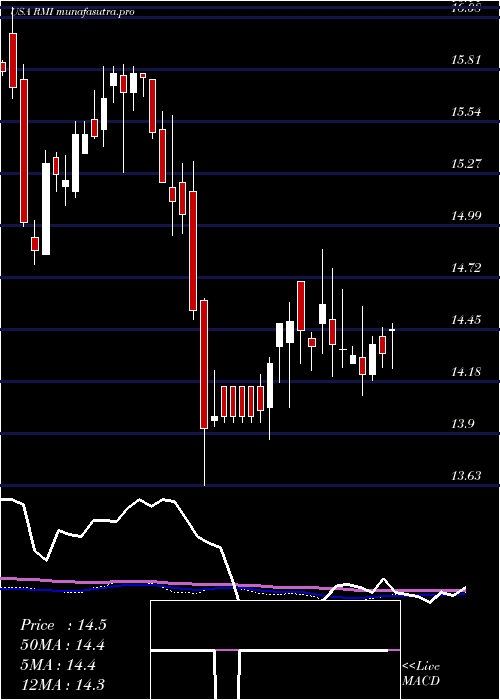Image resolution: width=500 pixels, height=700 pixels.
Task: Click the '<<Live MACD' label
Action: coord(421,674)
